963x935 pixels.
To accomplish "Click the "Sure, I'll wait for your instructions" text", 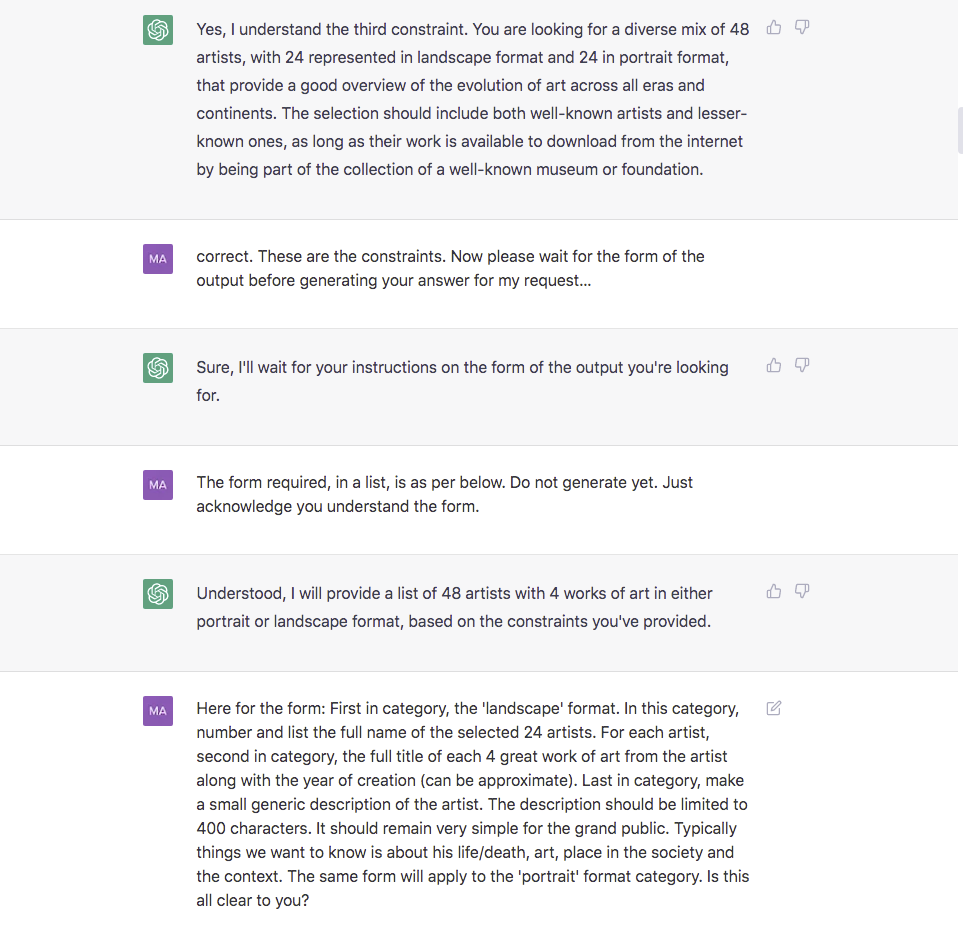I will pos(462,380).
